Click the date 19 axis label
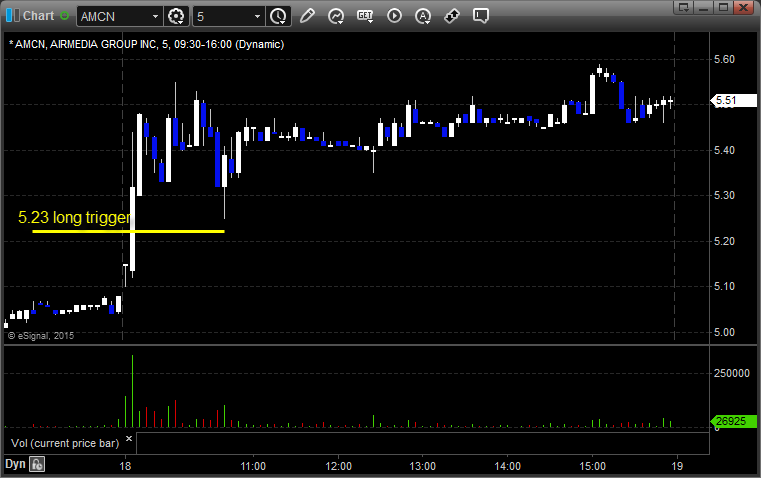Viewport: 761px width, 478px height. pos(677,466)
